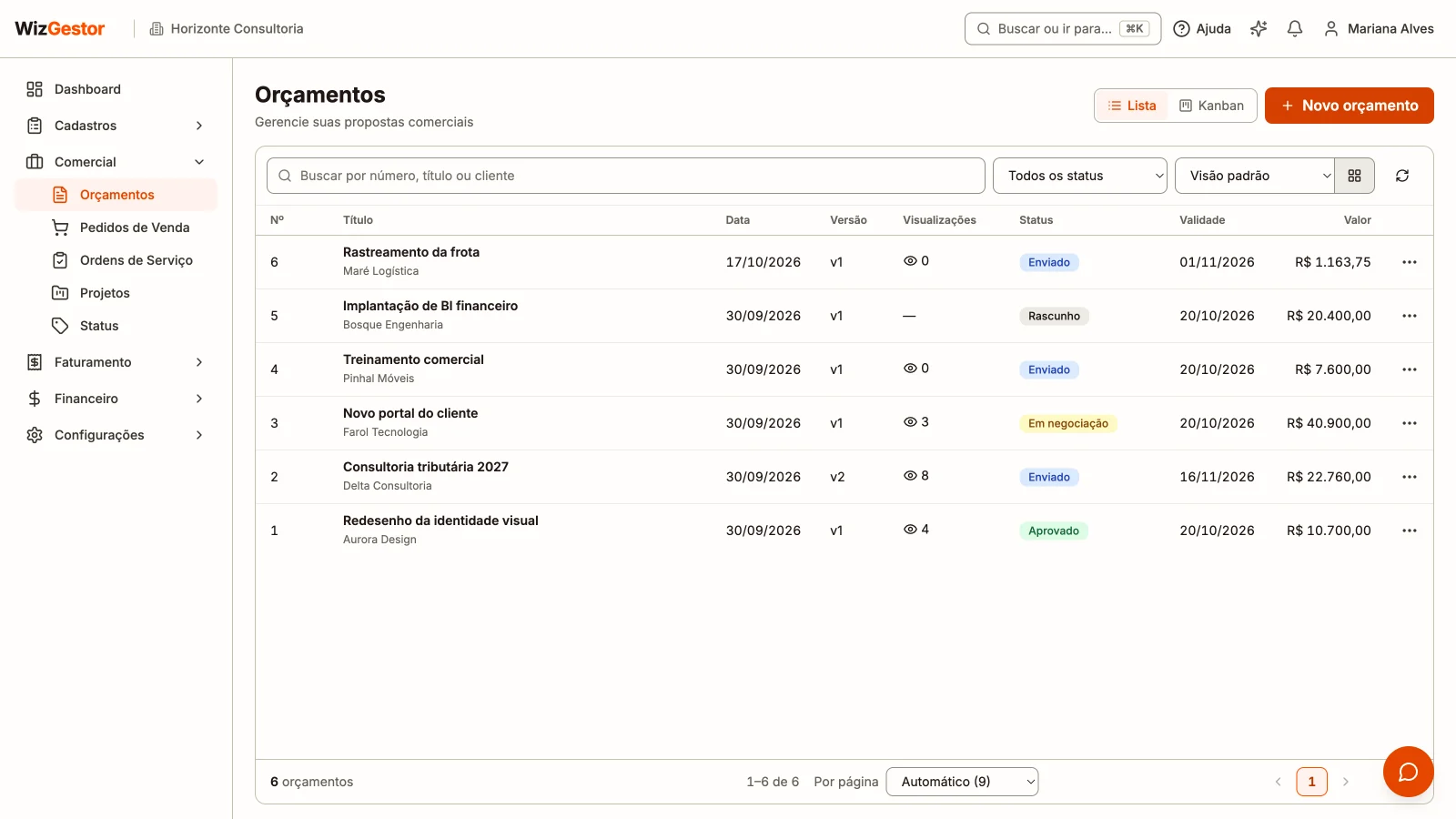Open actions menu for Treinamento comercial

tap(1410, 369)
